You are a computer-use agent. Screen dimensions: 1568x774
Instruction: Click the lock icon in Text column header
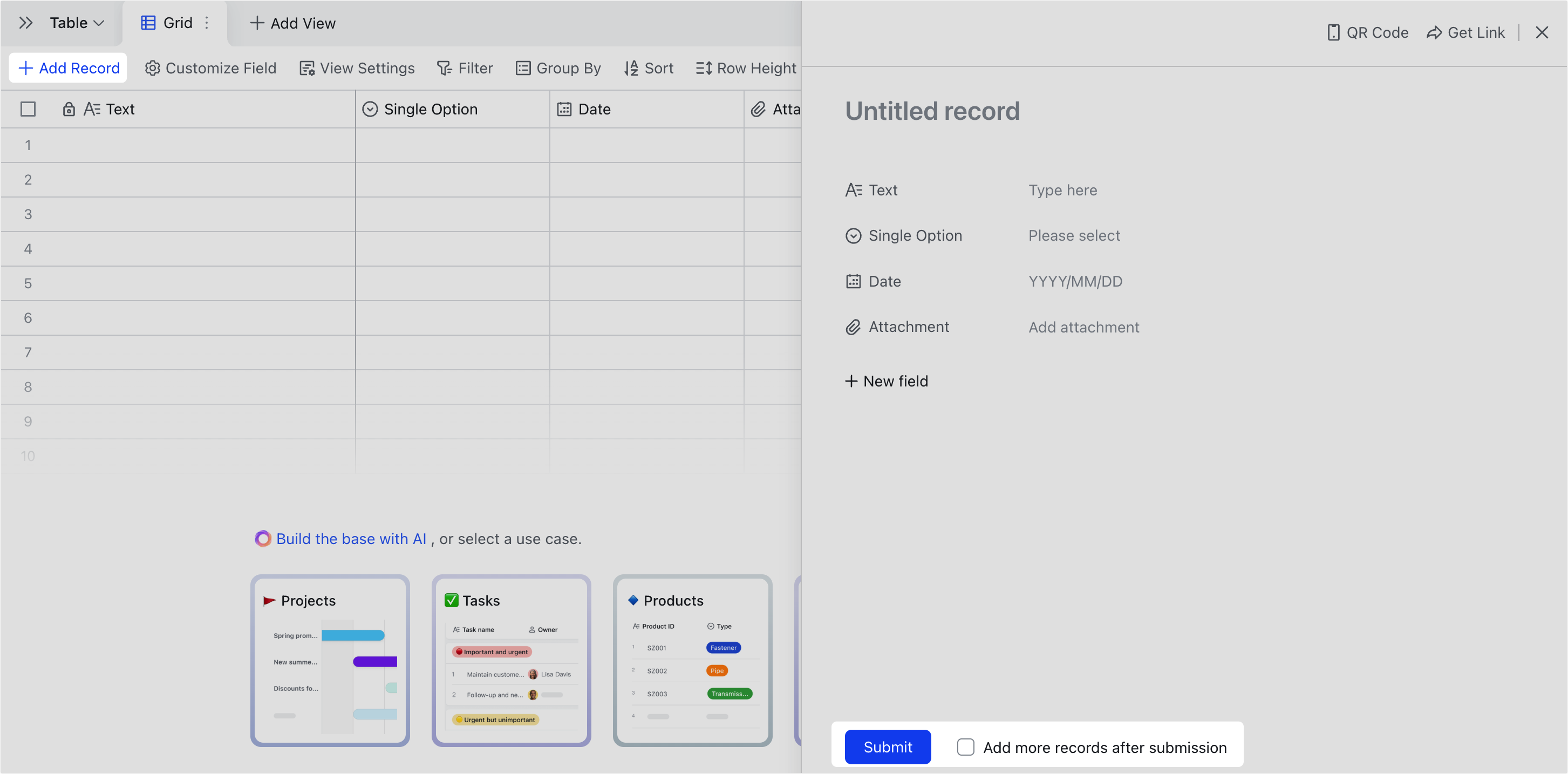pyautogui.click(x=69, y=109)
